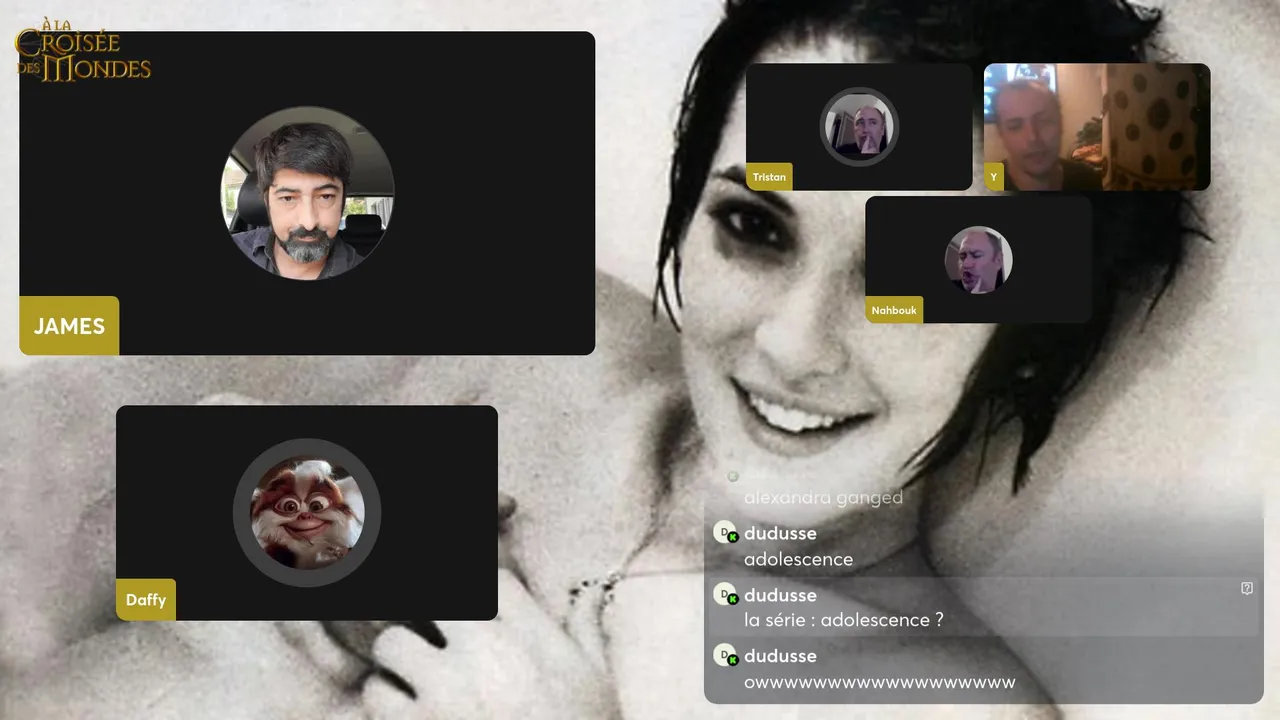
Task: Click the JAMES name label
Action: pyautogui.click(x=69, y=326)
